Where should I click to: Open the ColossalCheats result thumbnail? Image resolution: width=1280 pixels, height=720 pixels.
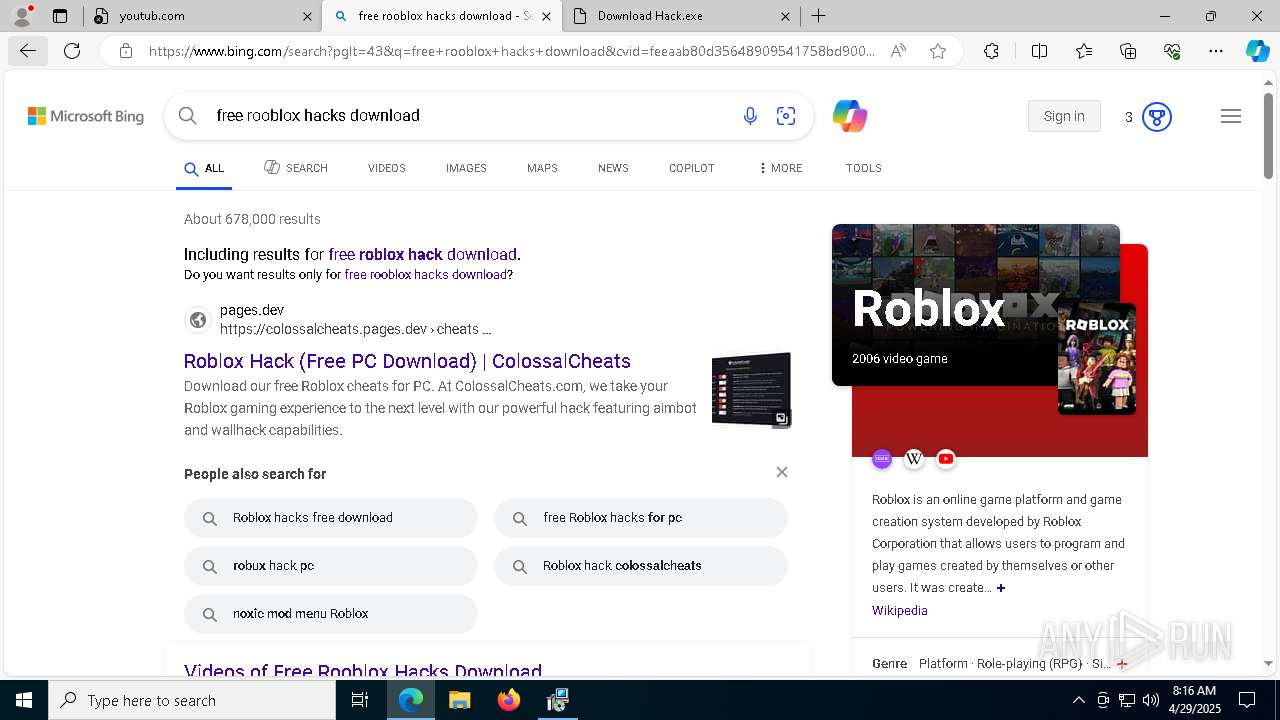pos(751,390)
